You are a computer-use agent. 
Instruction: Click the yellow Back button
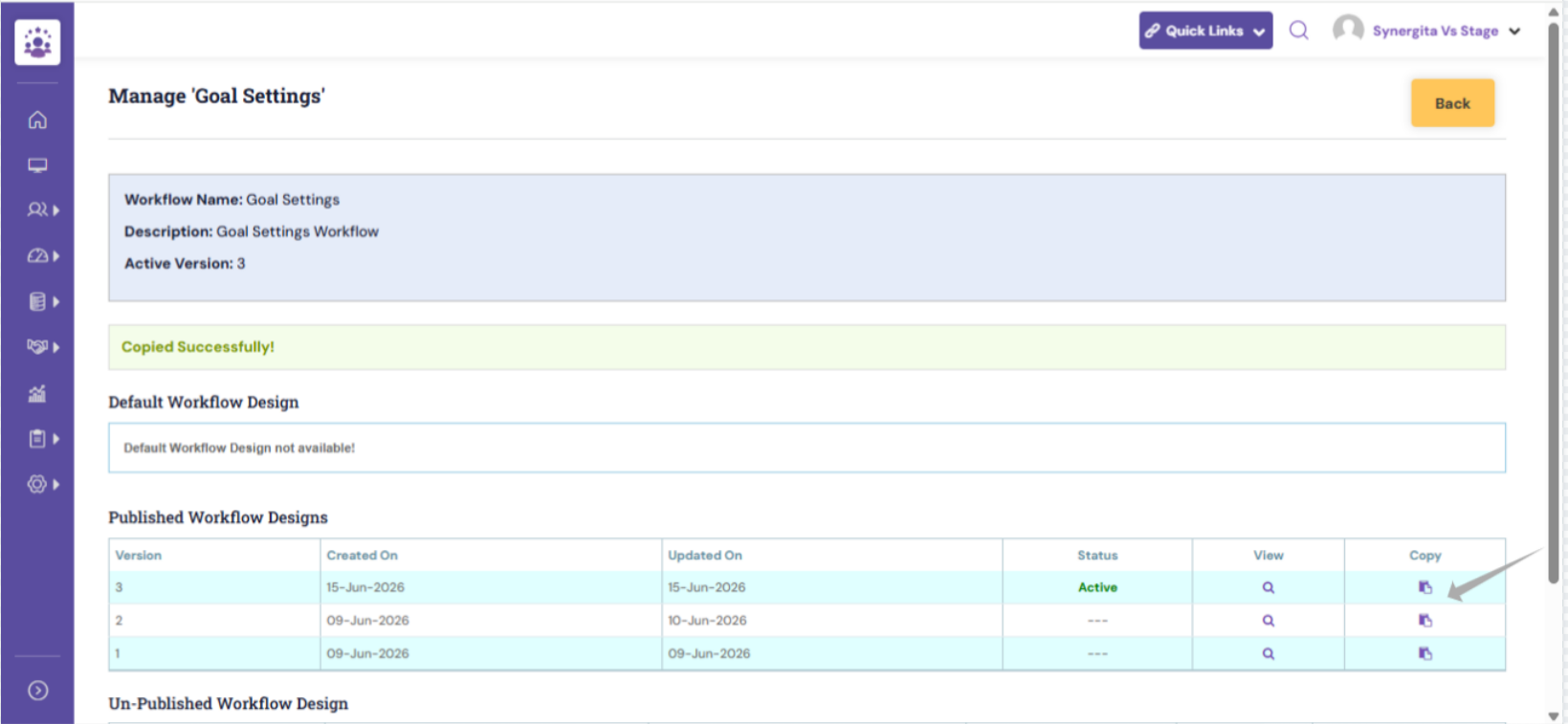1452,103
